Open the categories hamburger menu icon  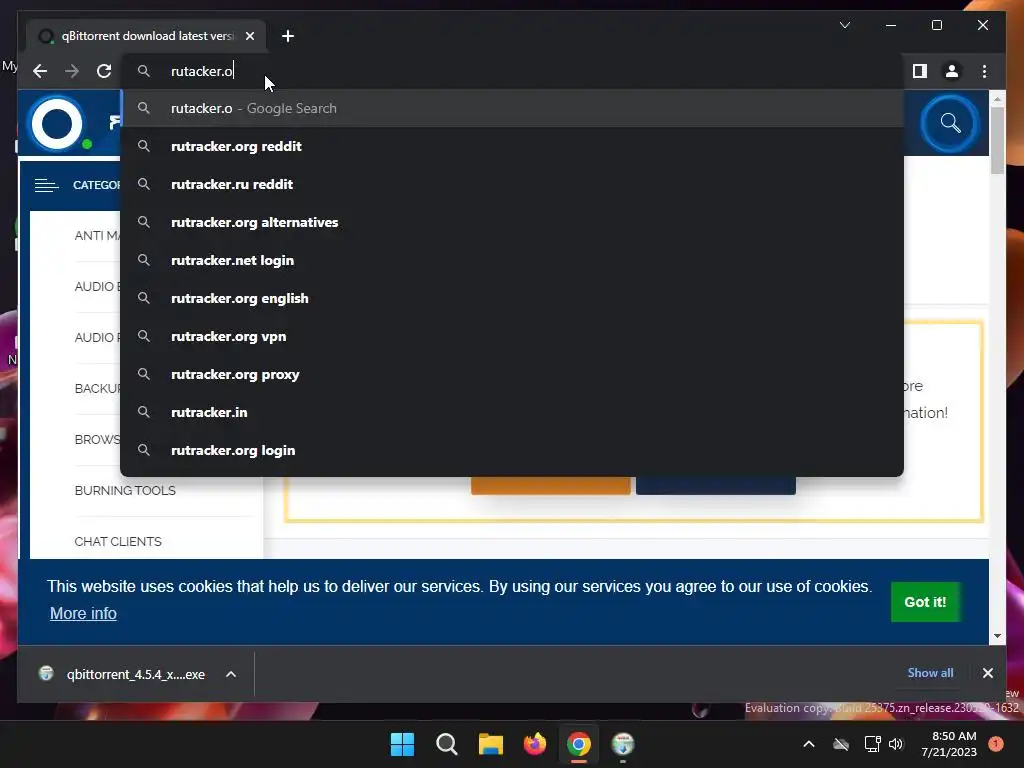[46, 185]
